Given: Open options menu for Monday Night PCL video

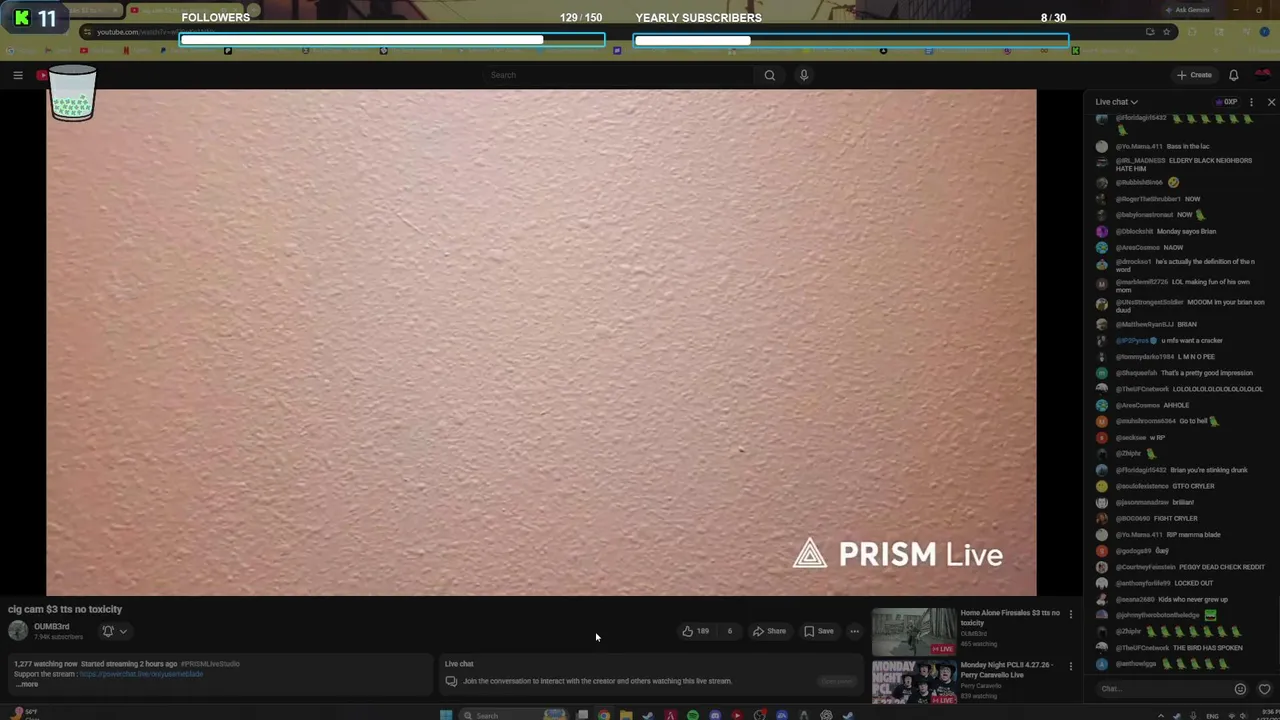Looking at the screenshot, I should 1070,666.
